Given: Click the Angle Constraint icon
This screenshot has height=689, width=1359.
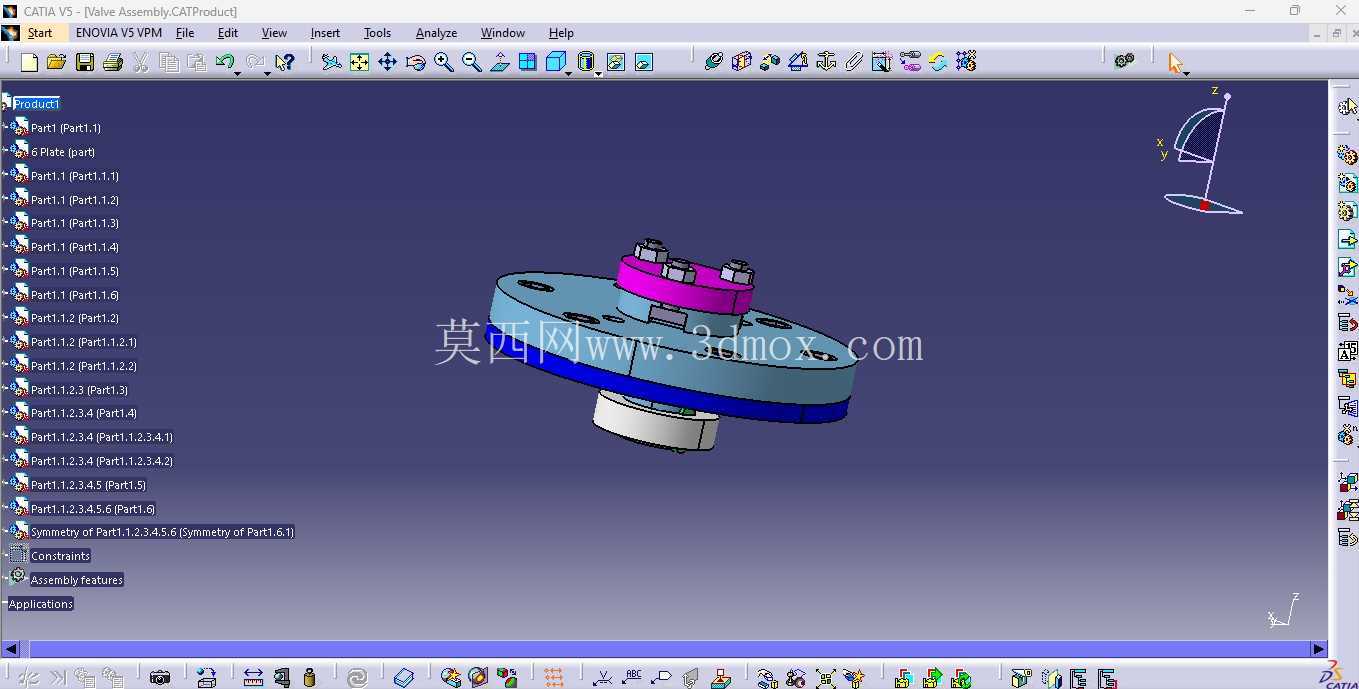Looking at the screenshot, I should (797, 62).
